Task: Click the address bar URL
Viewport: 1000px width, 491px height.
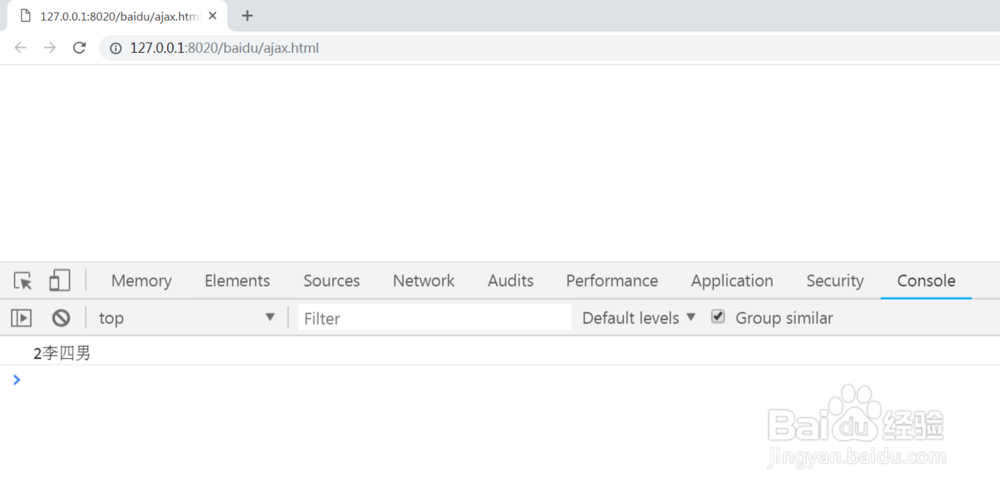Action: click(224, 48)
